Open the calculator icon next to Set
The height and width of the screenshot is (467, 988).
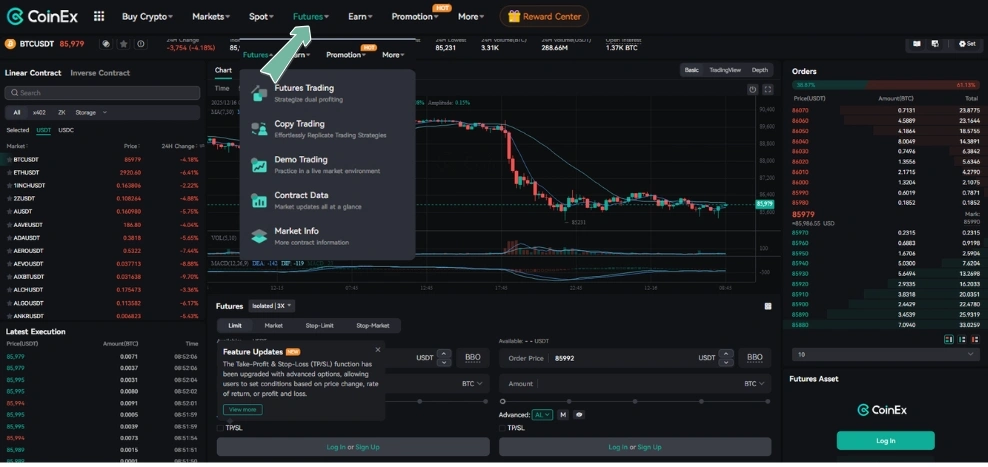click(935, 43)
